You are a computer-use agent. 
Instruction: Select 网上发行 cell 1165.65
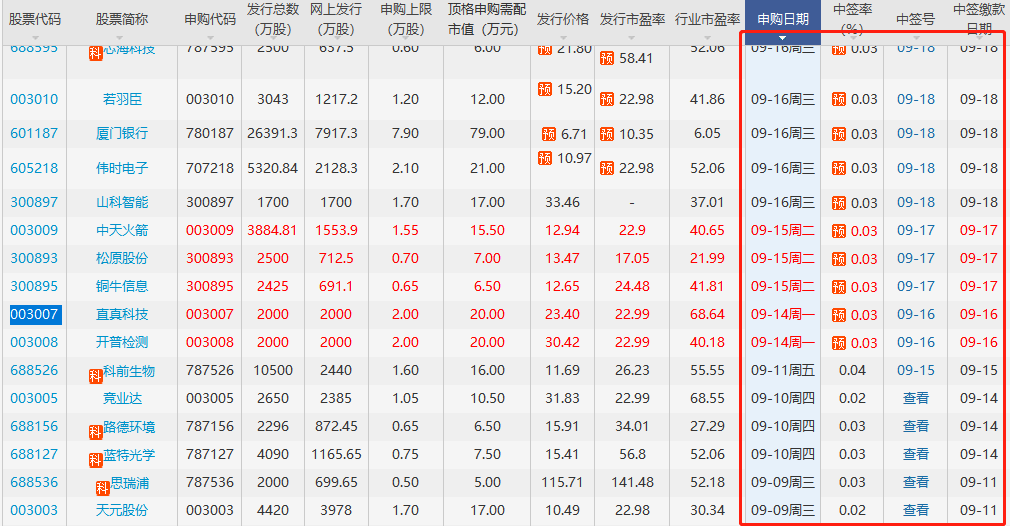point(336,454)
